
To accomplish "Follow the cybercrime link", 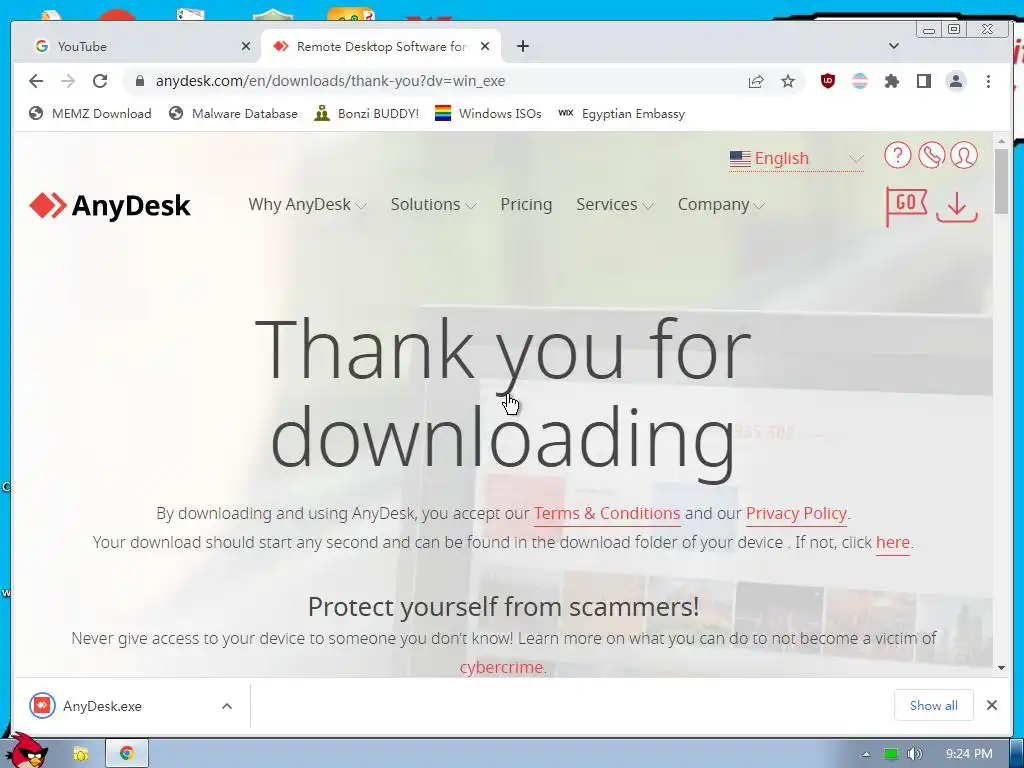I will (501, 667).
